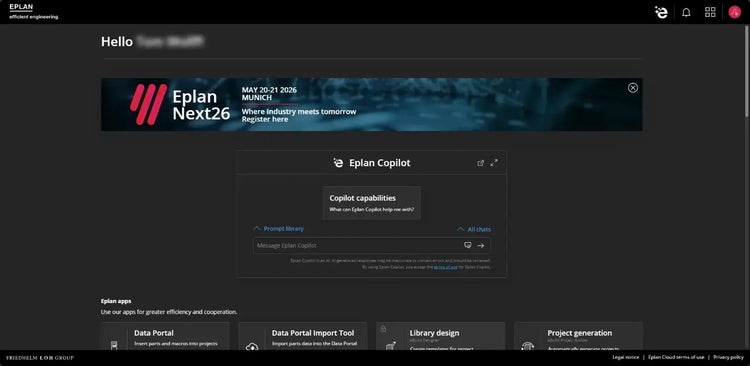
Task: Click the Friedhelm Loh Group footer logo
Action: tap(40, 358)
